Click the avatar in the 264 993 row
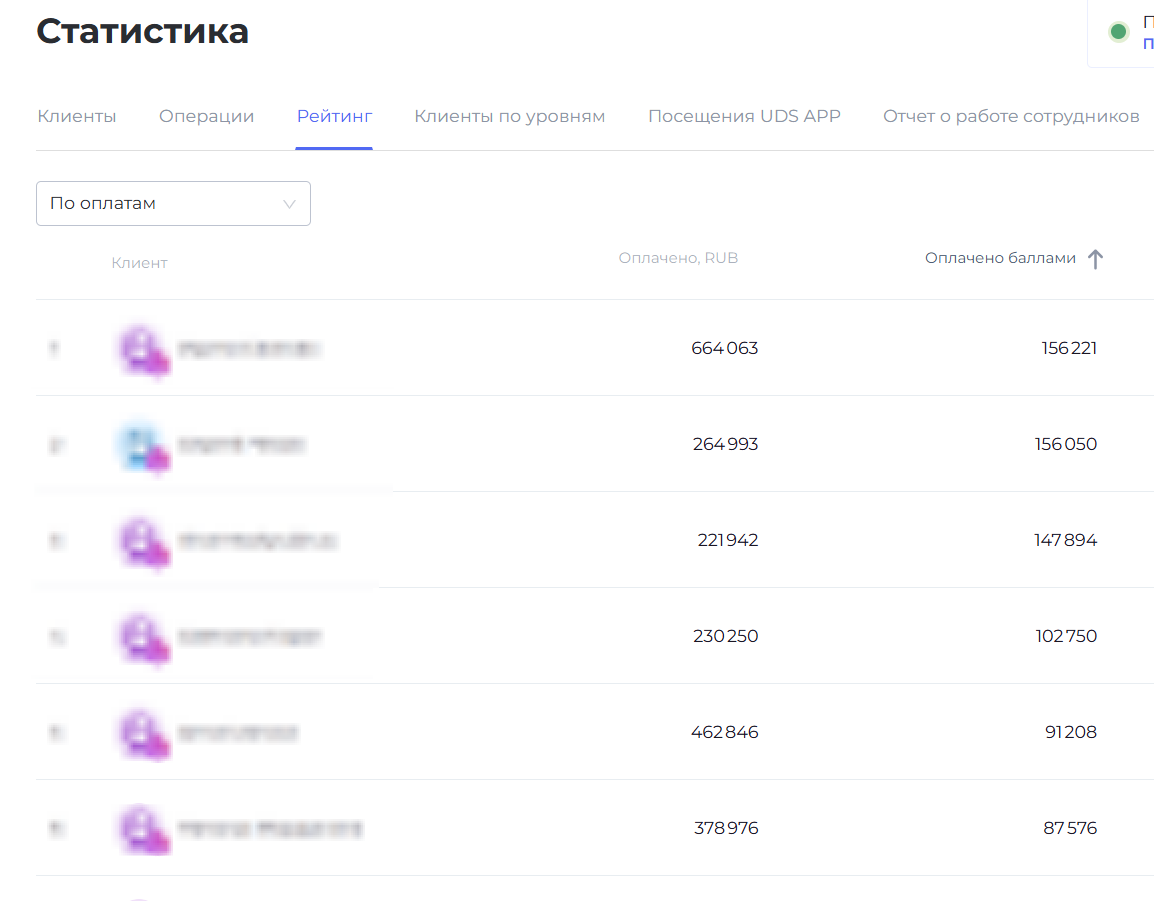1154x901 pixels. tap(144, 445)
